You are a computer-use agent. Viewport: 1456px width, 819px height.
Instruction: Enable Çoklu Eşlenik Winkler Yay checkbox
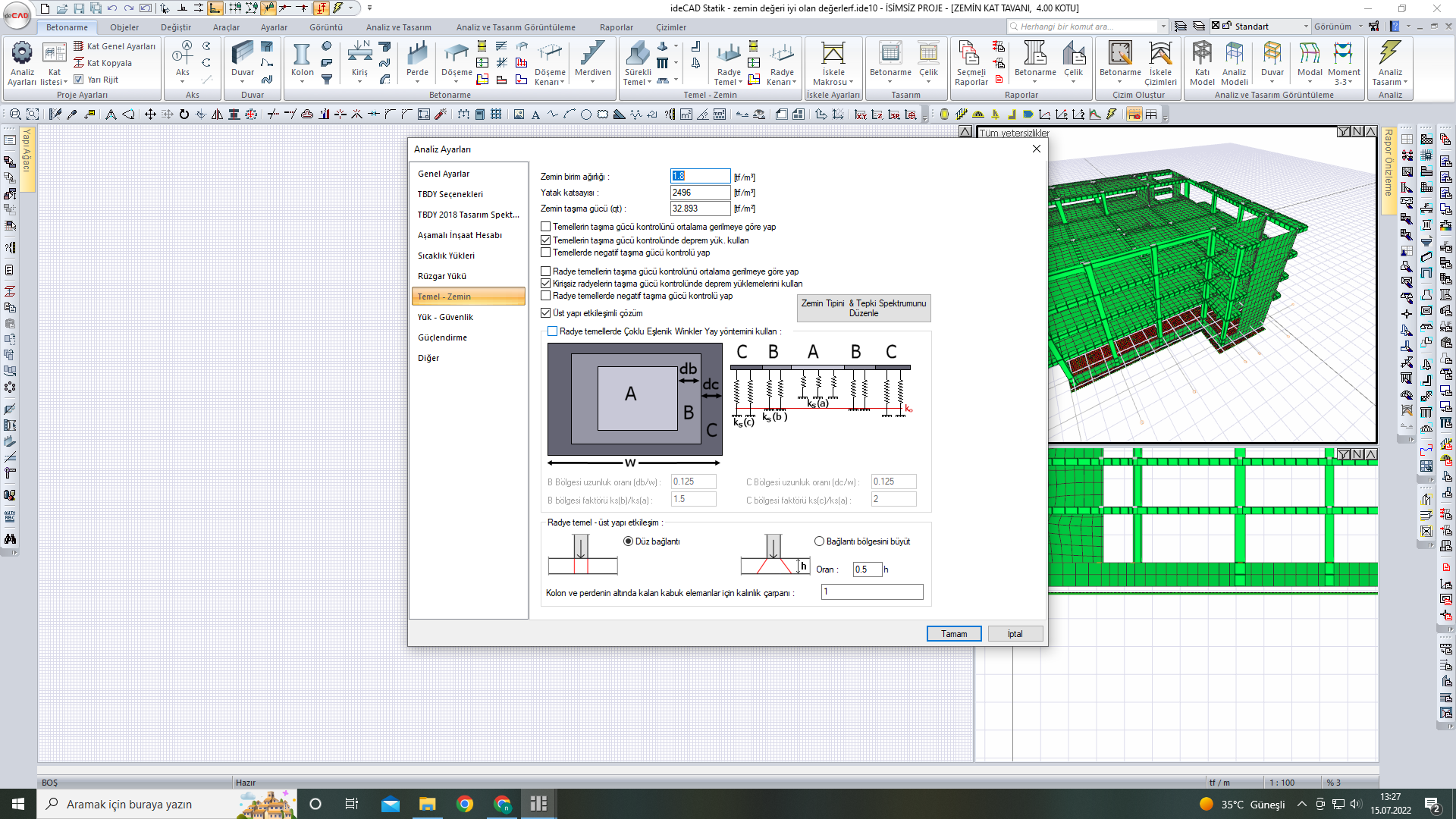(553, 331)
